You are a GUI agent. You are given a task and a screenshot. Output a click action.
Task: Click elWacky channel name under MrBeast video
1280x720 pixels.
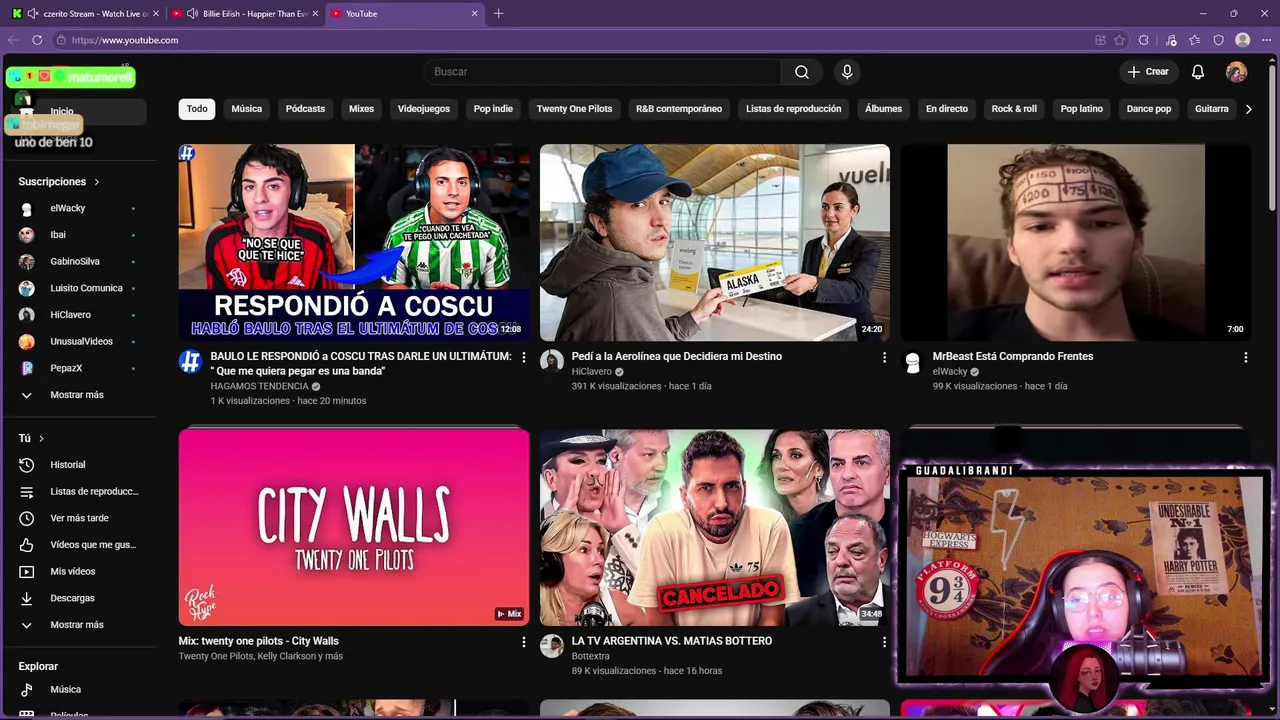click(950, 372)
